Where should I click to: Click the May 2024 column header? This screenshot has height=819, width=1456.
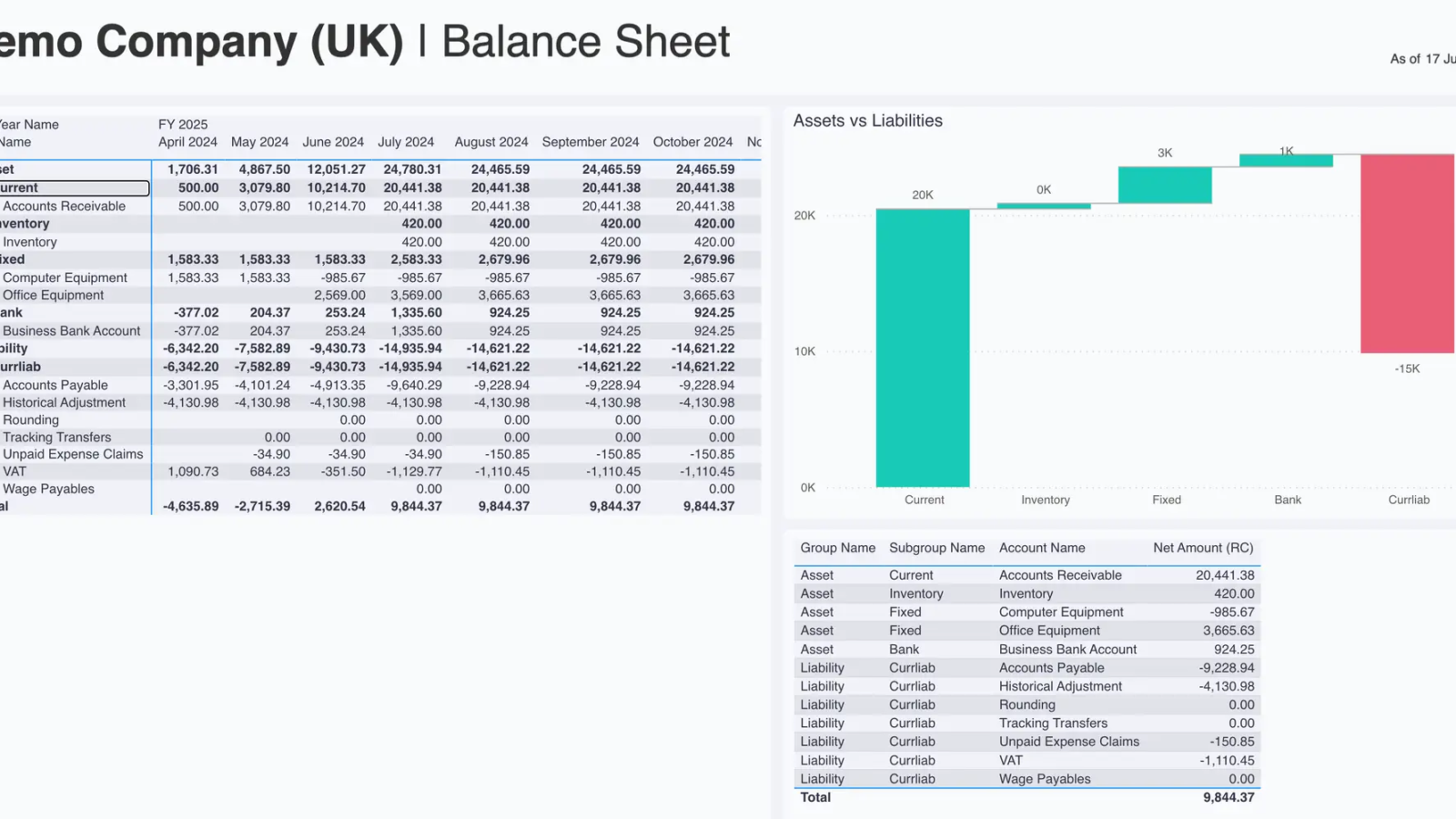point(259,142)
